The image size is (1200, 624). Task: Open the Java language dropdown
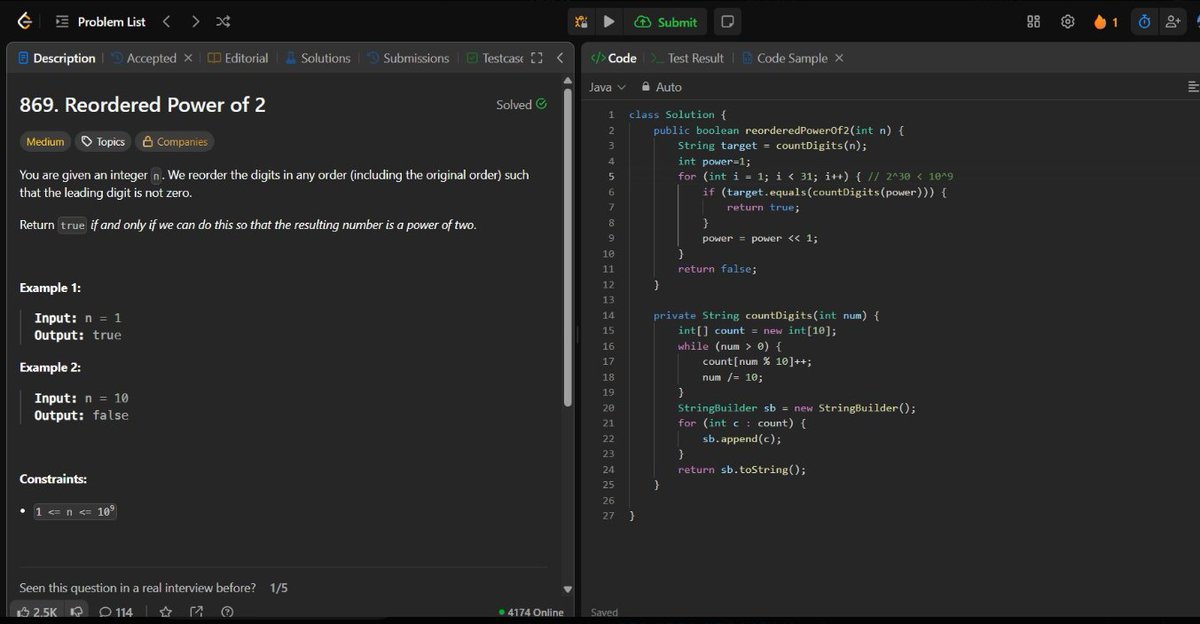click(607, 87)
